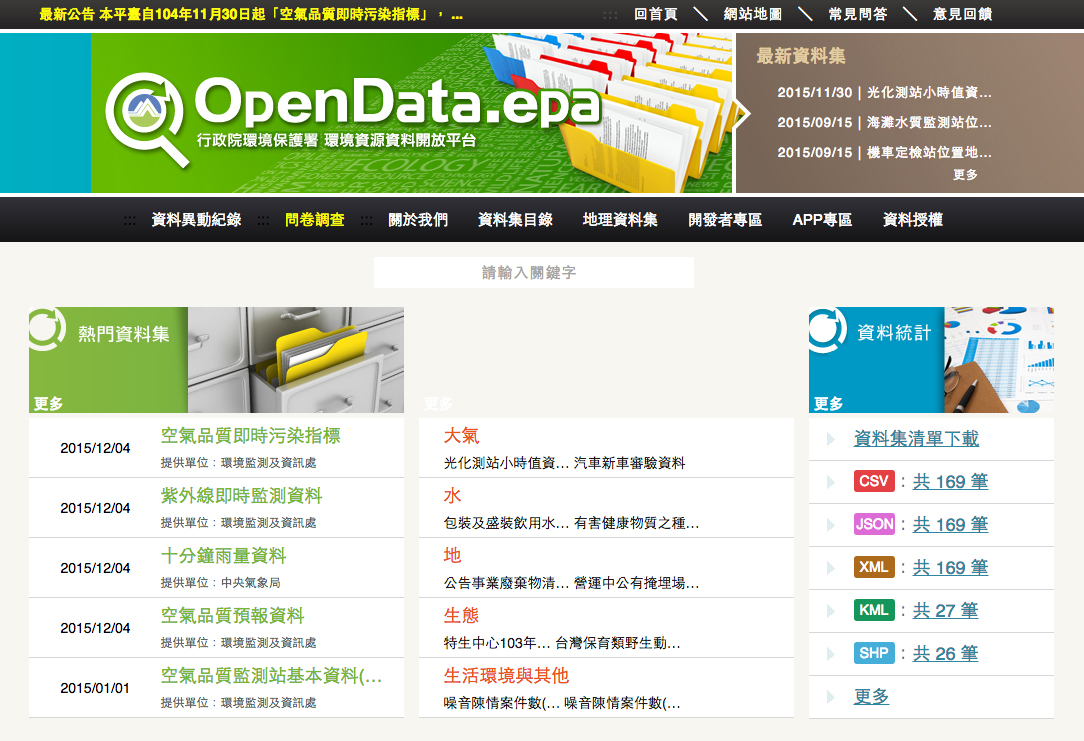Click the arrow beside the XML row
This screenshot has width=1084, height=741.
[831, 568]
